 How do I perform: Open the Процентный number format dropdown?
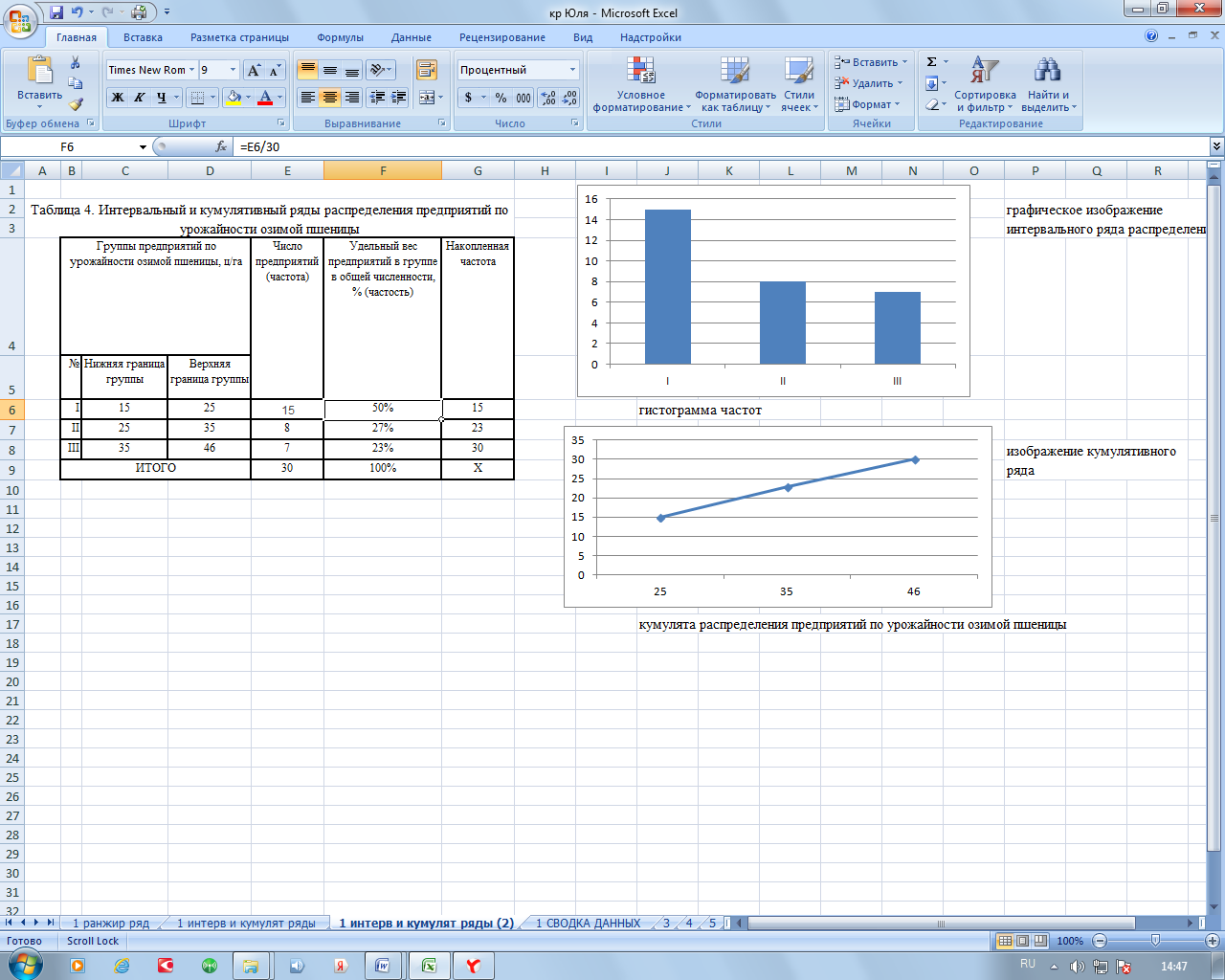(572, 70)
